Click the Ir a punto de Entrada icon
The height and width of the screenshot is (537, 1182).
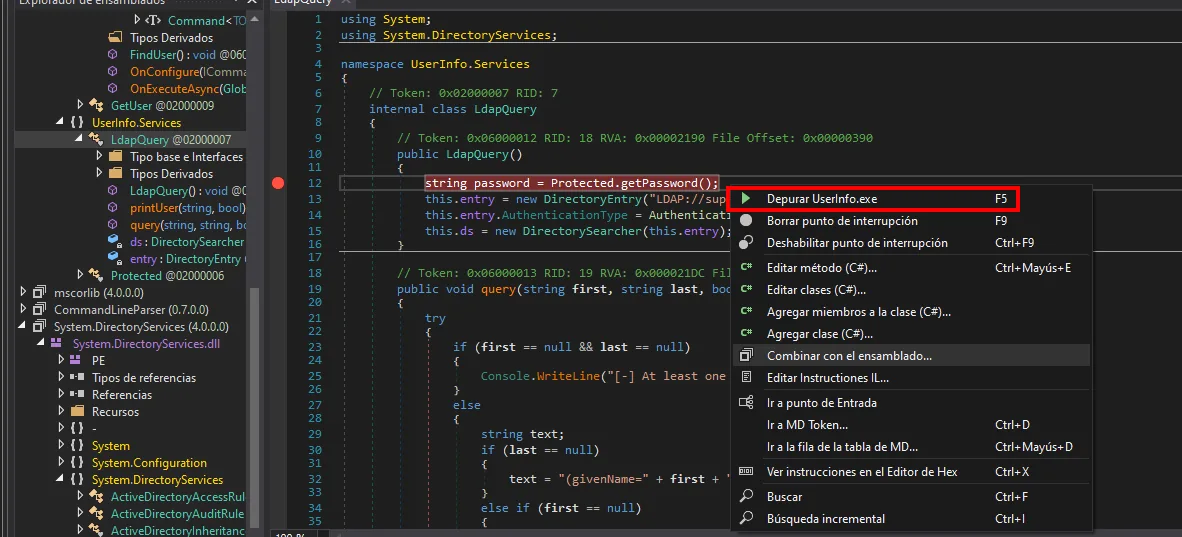coord(746,403)
